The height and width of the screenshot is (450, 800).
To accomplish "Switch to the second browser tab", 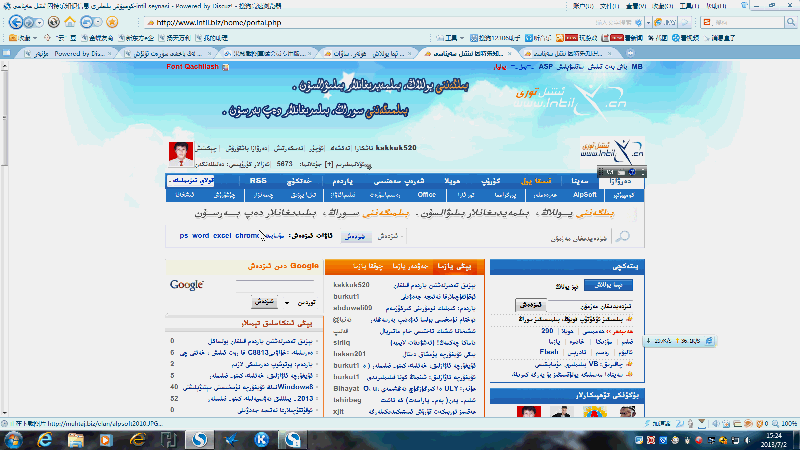I will [168, 54].
